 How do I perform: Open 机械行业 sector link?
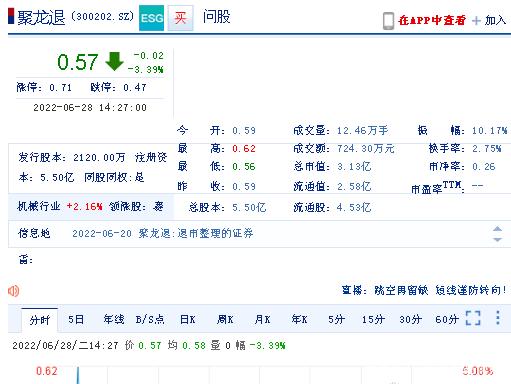point(39,206)
